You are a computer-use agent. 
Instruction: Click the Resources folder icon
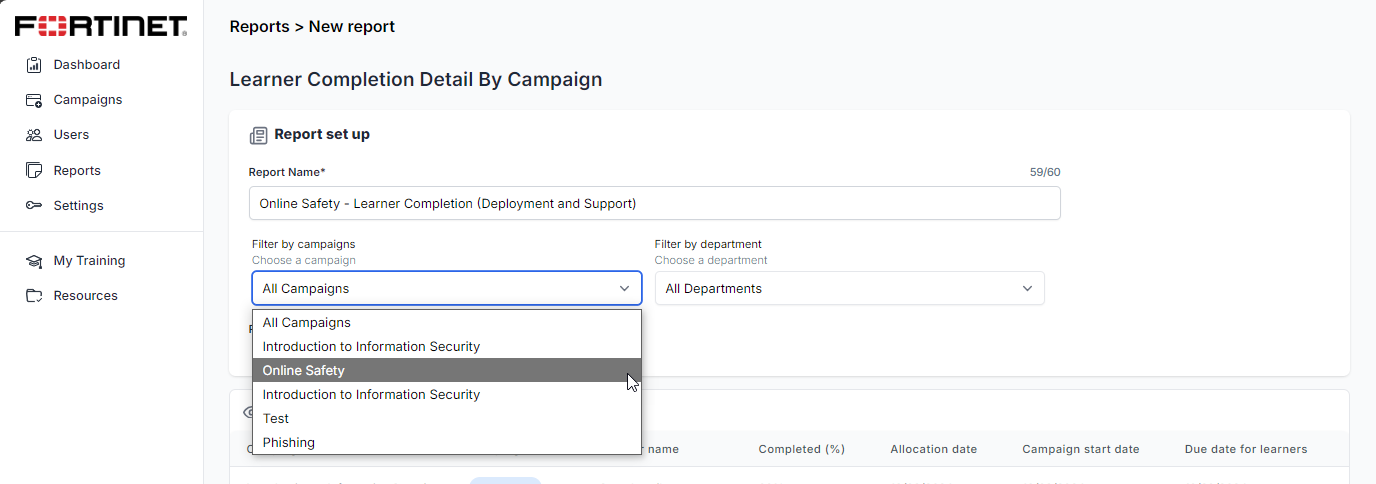click(x=34, y=296)
